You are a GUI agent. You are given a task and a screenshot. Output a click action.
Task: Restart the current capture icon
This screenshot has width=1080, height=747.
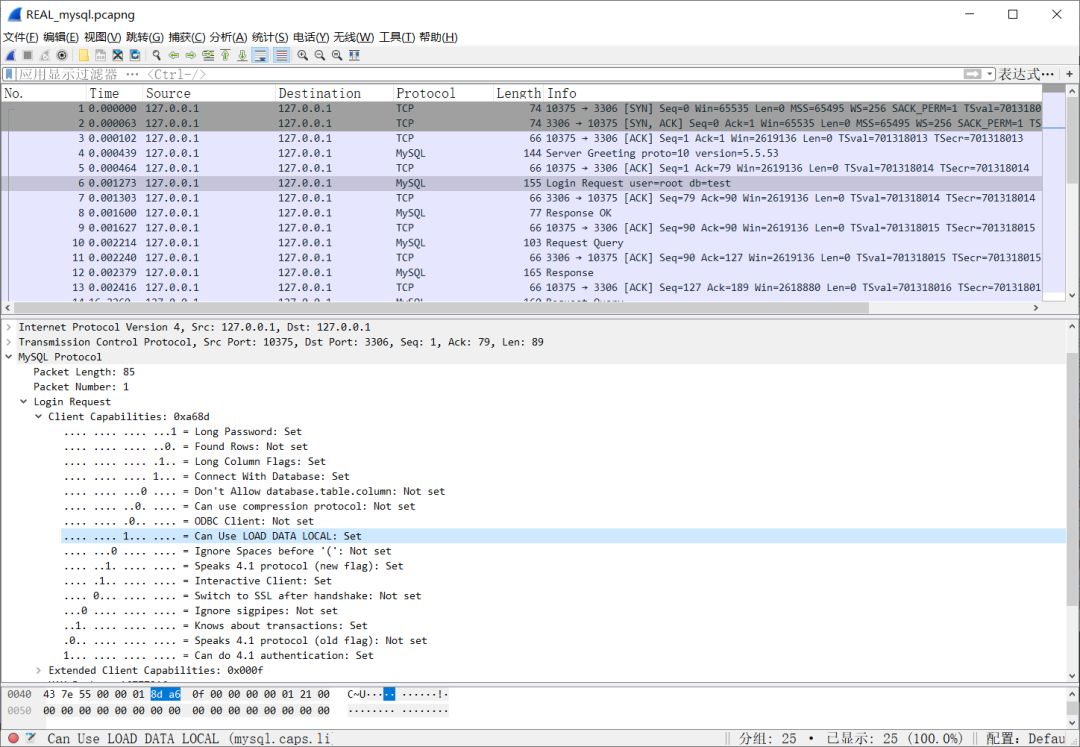point(45,56)
